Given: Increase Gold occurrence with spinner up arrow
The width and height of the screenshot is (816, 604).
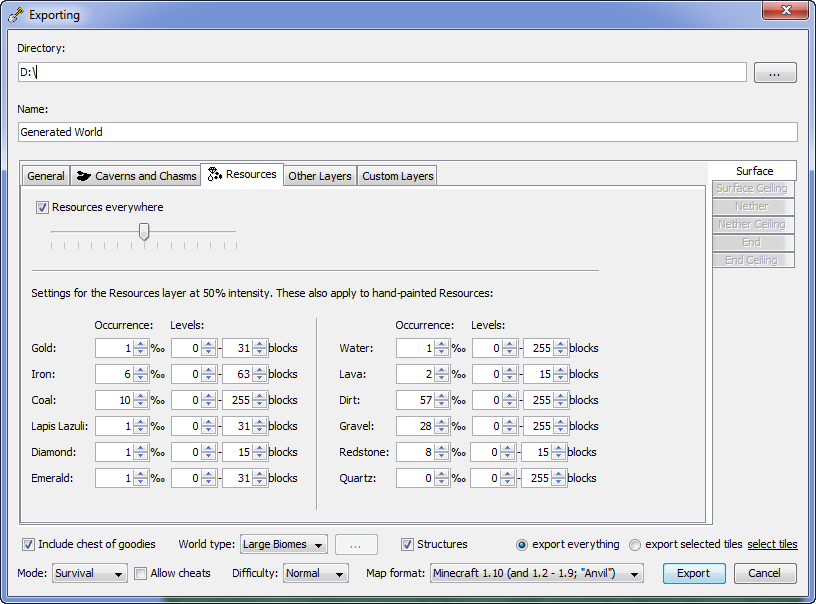Looking at the screenshot, I should 141,344.
